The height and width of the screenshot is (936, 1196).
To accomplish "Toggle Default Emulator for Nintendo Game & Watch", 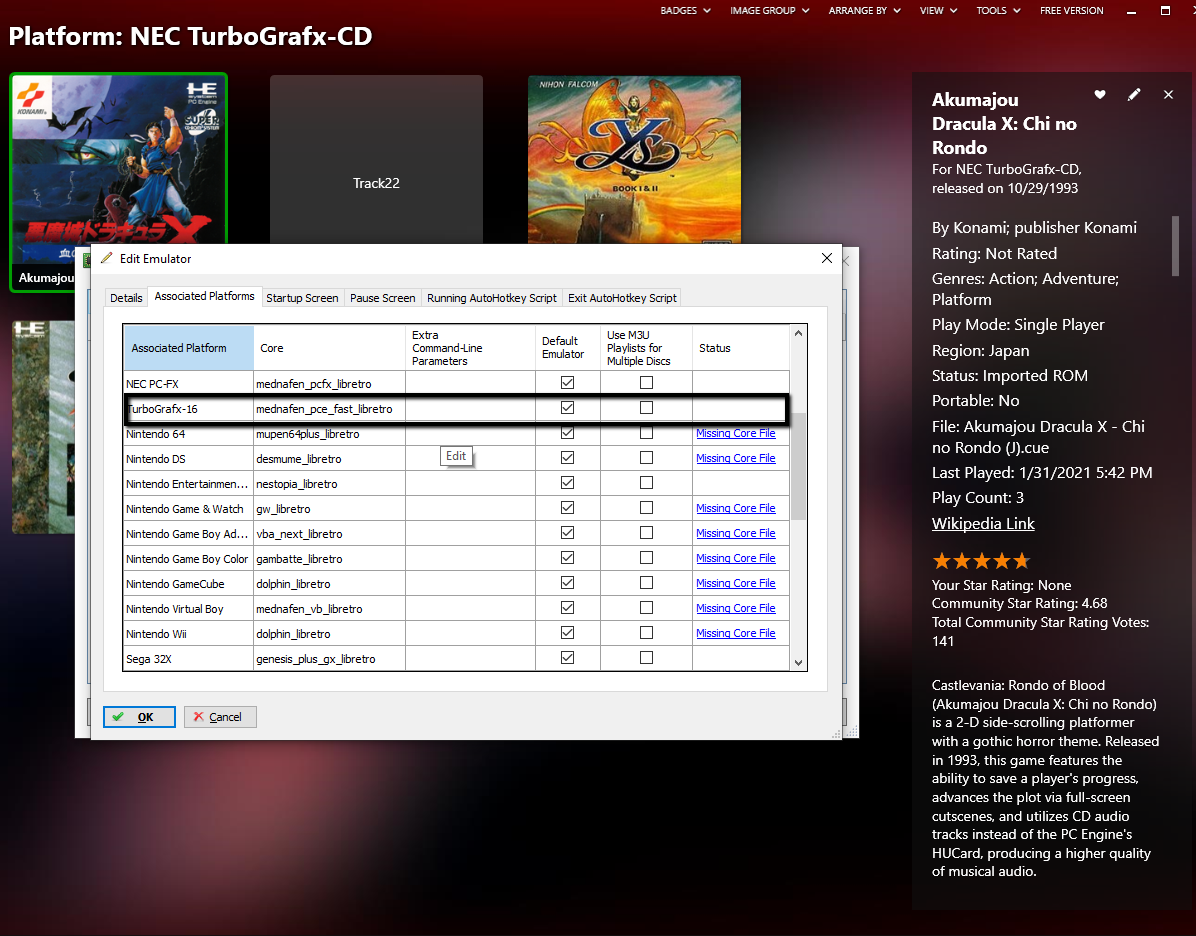I will point(567,508).
